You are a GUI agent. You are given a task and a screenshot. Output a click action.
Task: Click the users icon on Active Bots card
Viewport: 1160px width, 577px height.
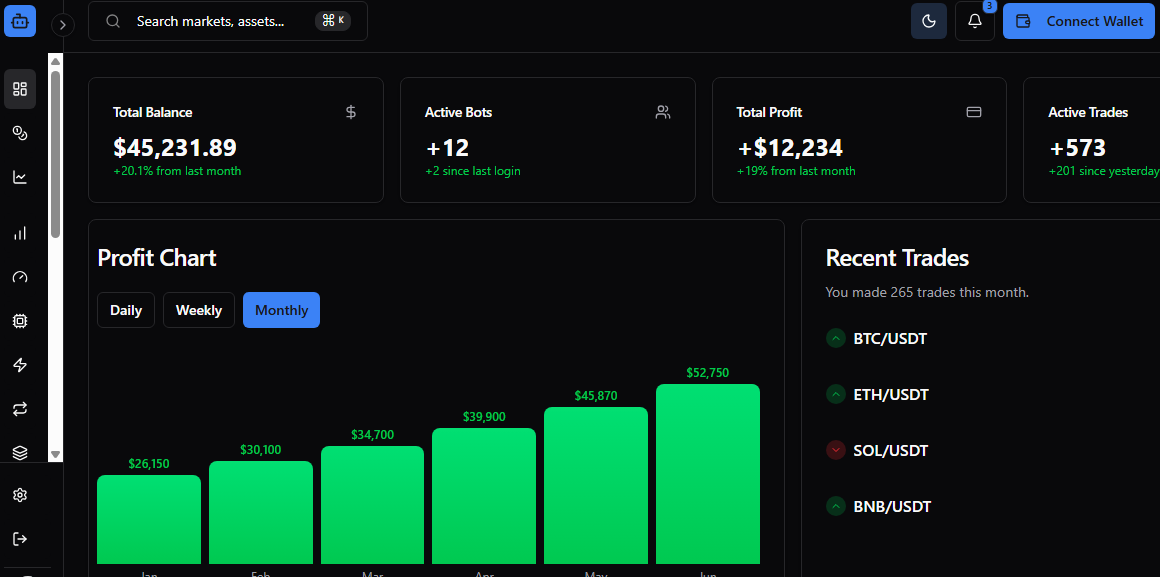[663, 112]
